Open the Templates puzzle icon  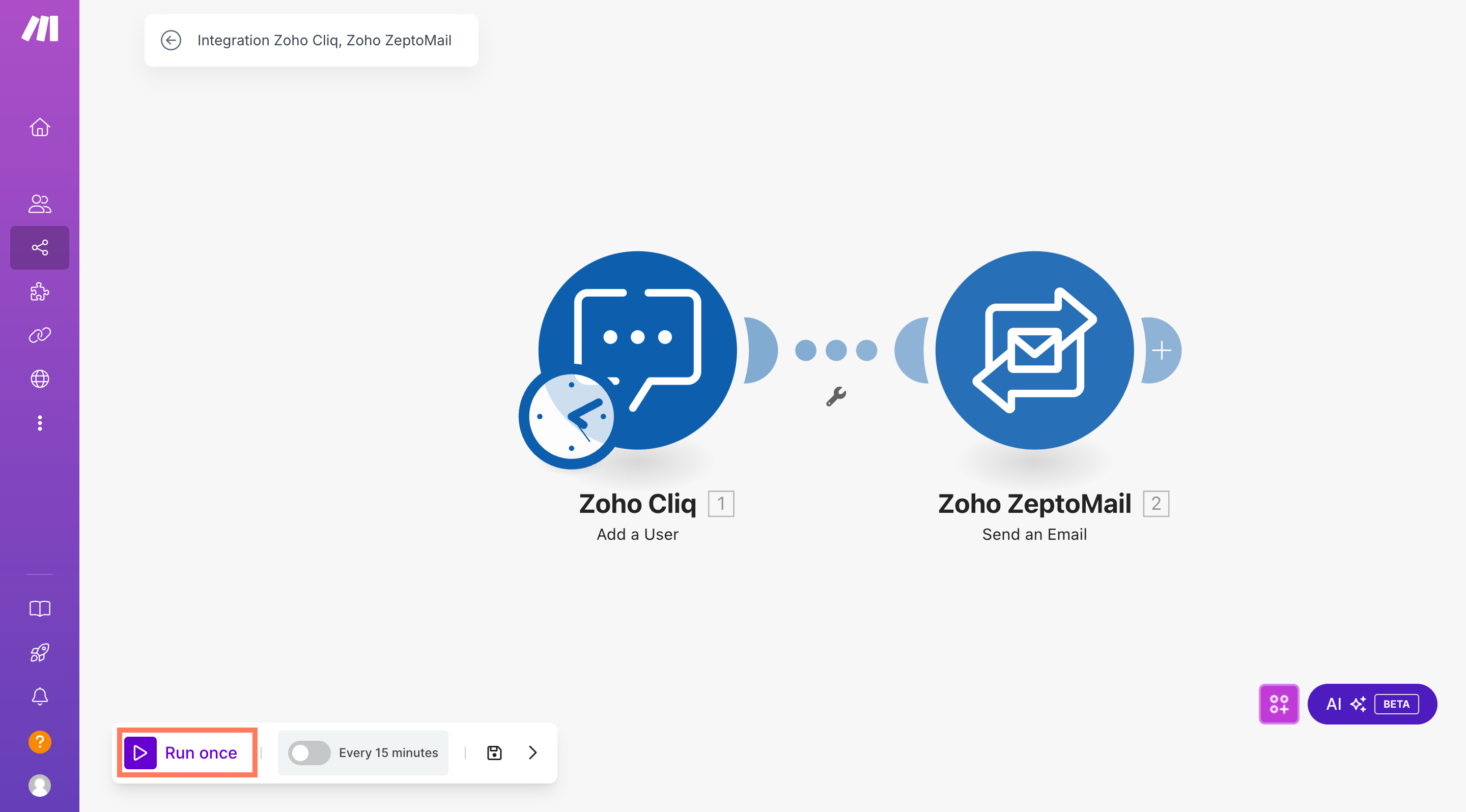pos(39,292)
